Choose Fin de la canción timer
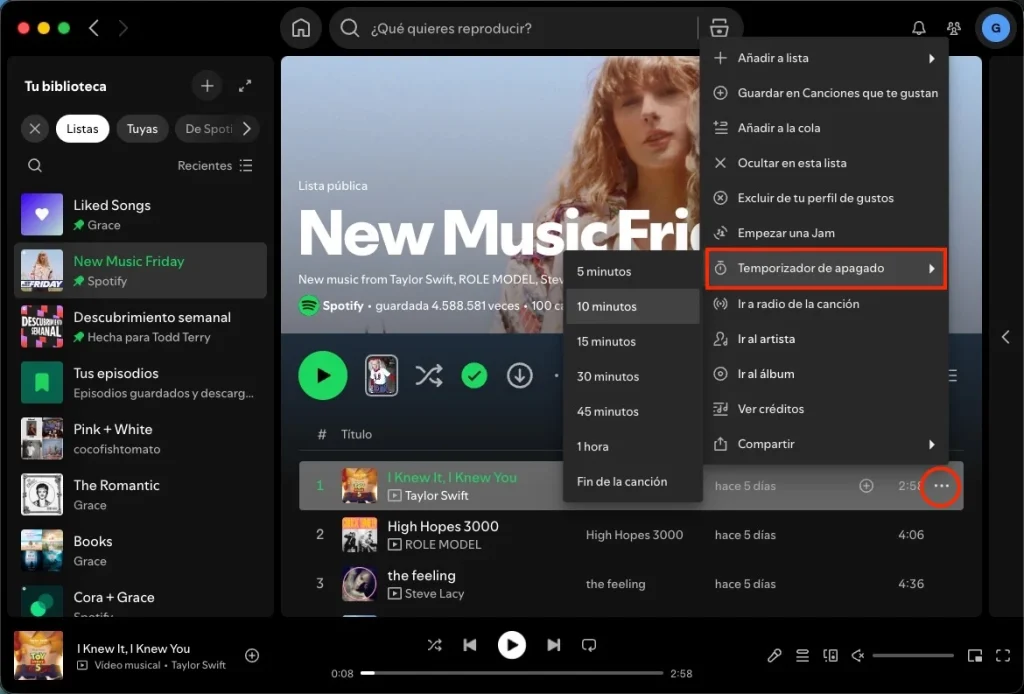 pyautogui.click(x=633, y=482)
